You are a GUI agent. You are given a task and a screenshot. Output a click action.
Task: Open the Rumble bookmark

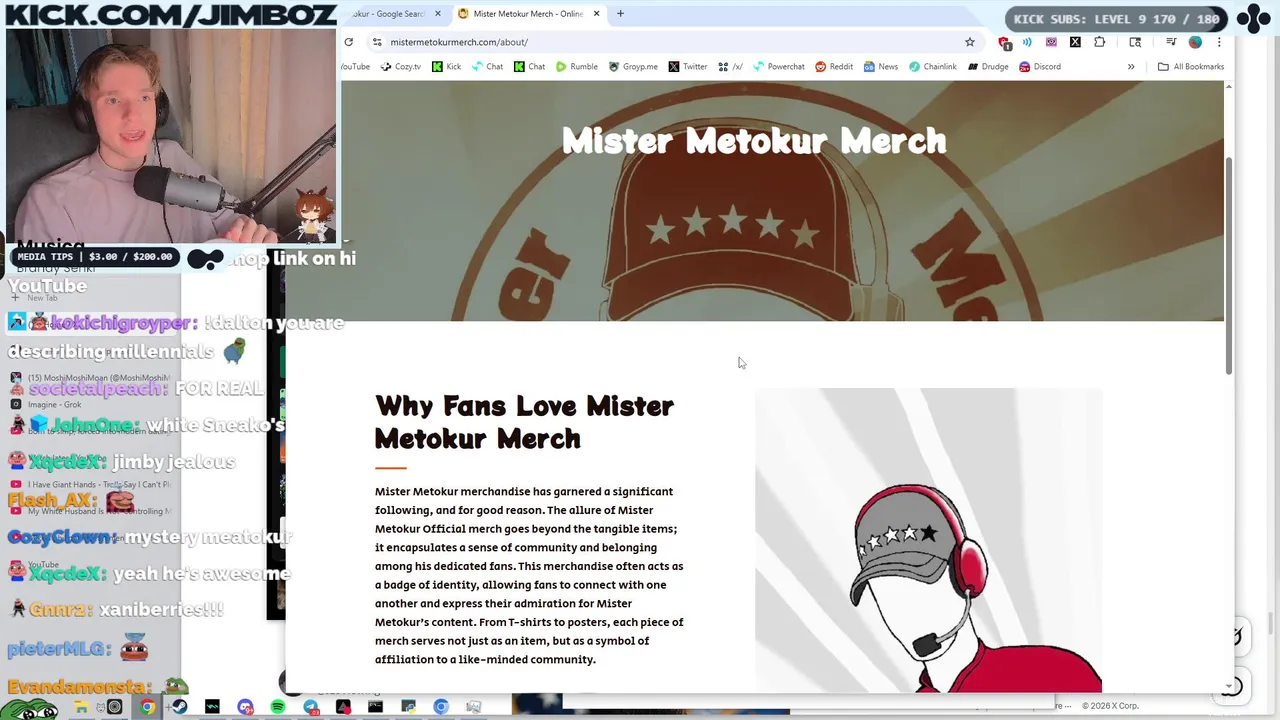(x=577, y=67)
